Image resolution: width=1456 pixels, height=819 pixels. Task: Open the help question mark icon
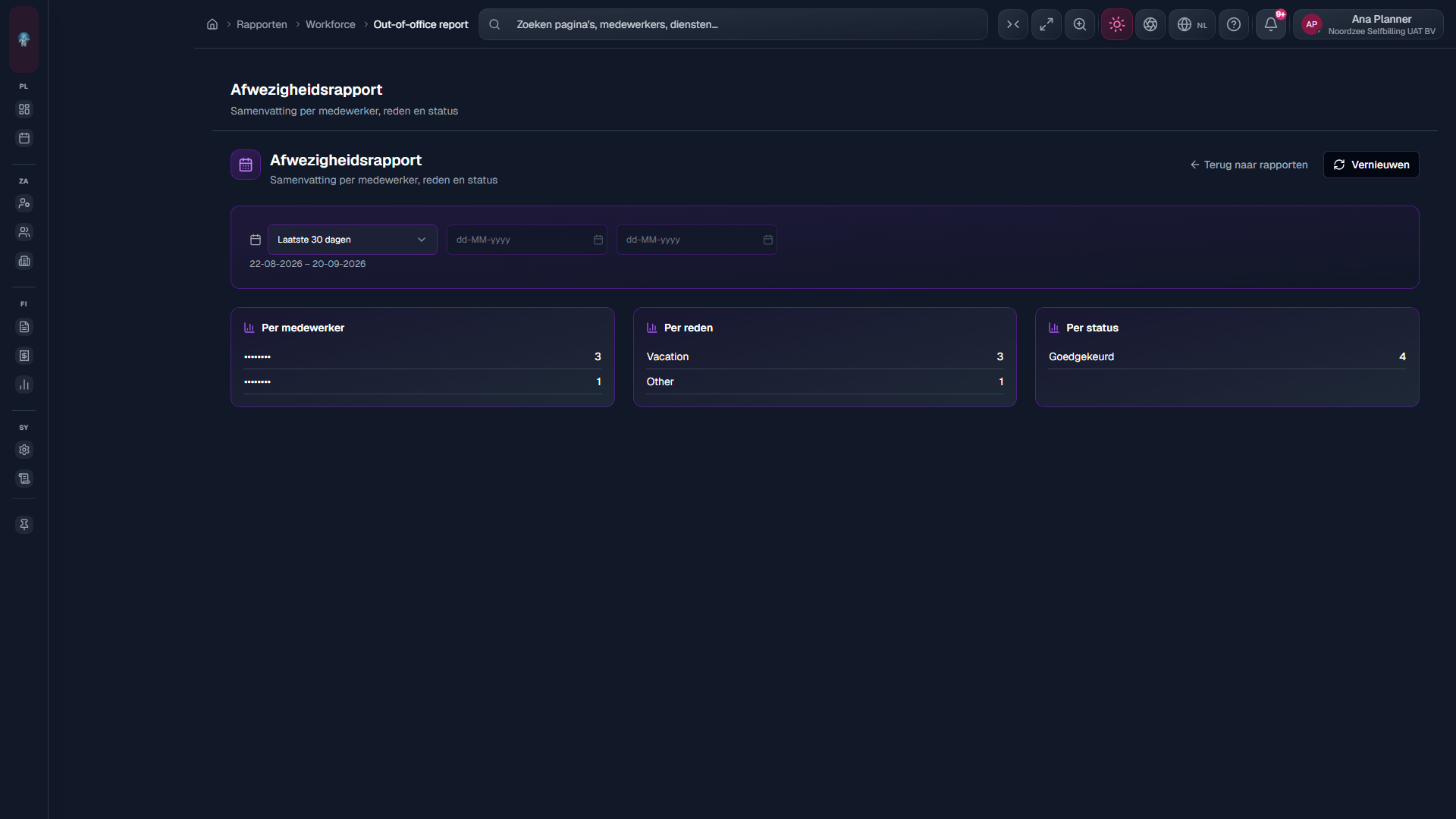point(1234,24)
